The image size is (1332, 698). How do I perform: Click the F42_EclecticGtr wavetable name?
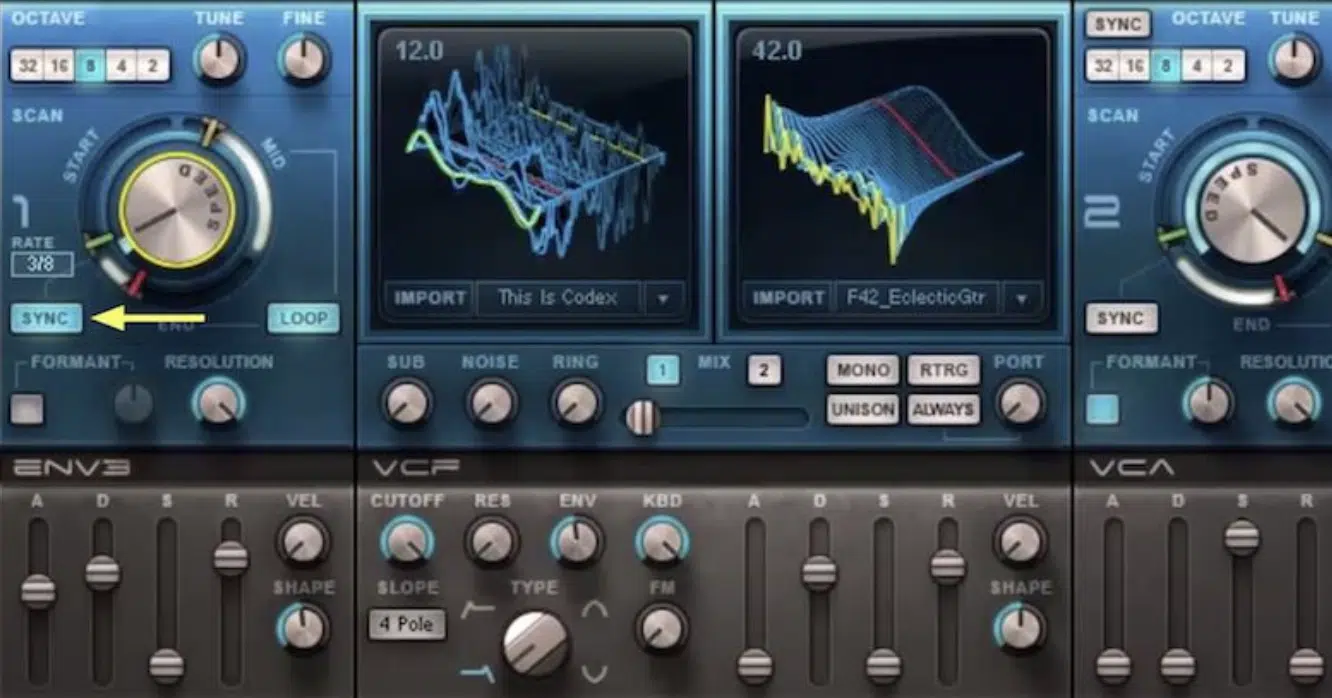pyautogui.click(x=917, y=298)
